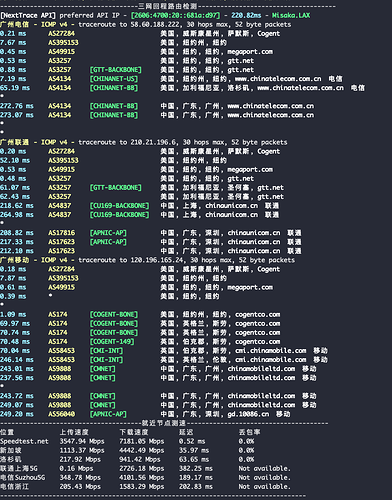The image size is (392, 500).
Task: Click the "上传速度" column header
Action: (74, 432)
